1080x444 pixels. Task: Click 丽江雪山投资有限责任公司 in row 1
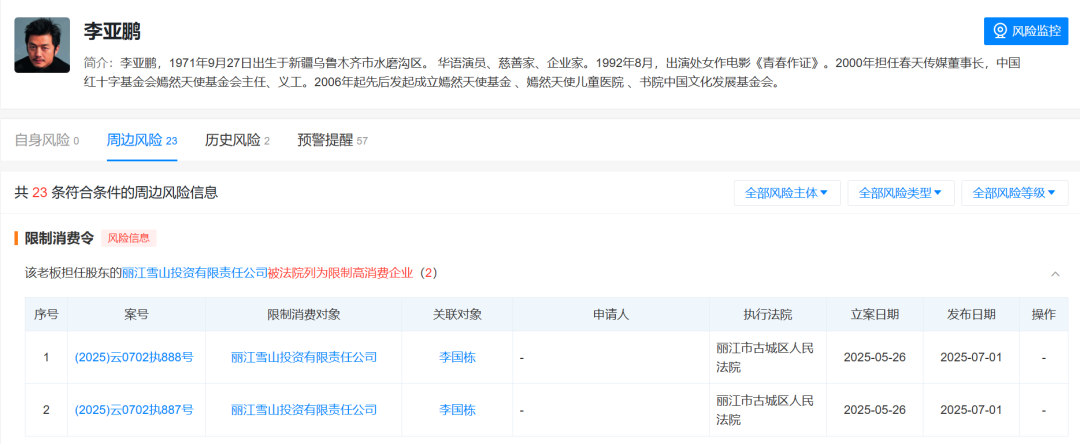click(x=304, y=357)
